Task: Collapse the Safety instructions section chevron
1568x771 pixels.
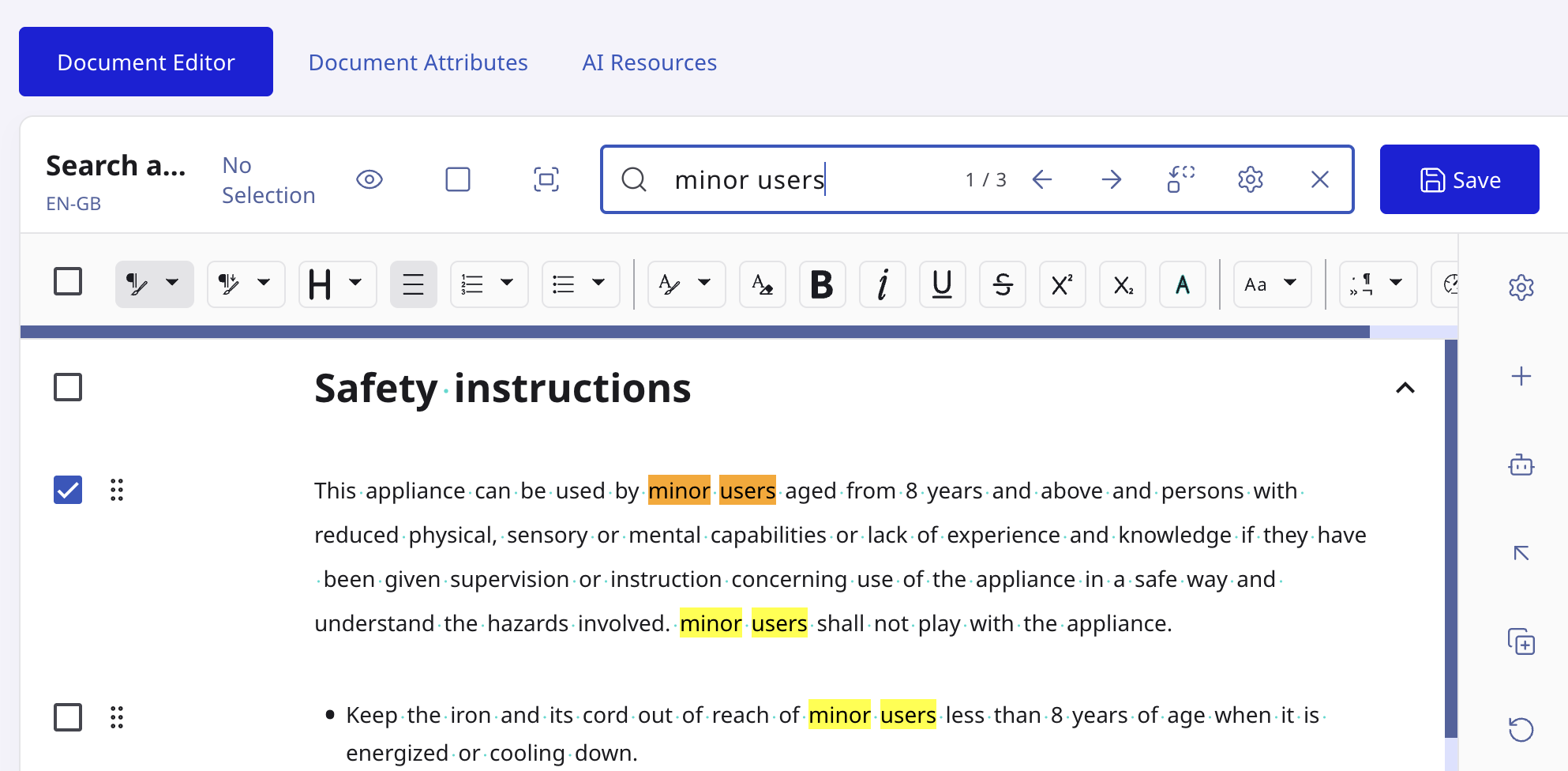Action: pos(1405,388)
